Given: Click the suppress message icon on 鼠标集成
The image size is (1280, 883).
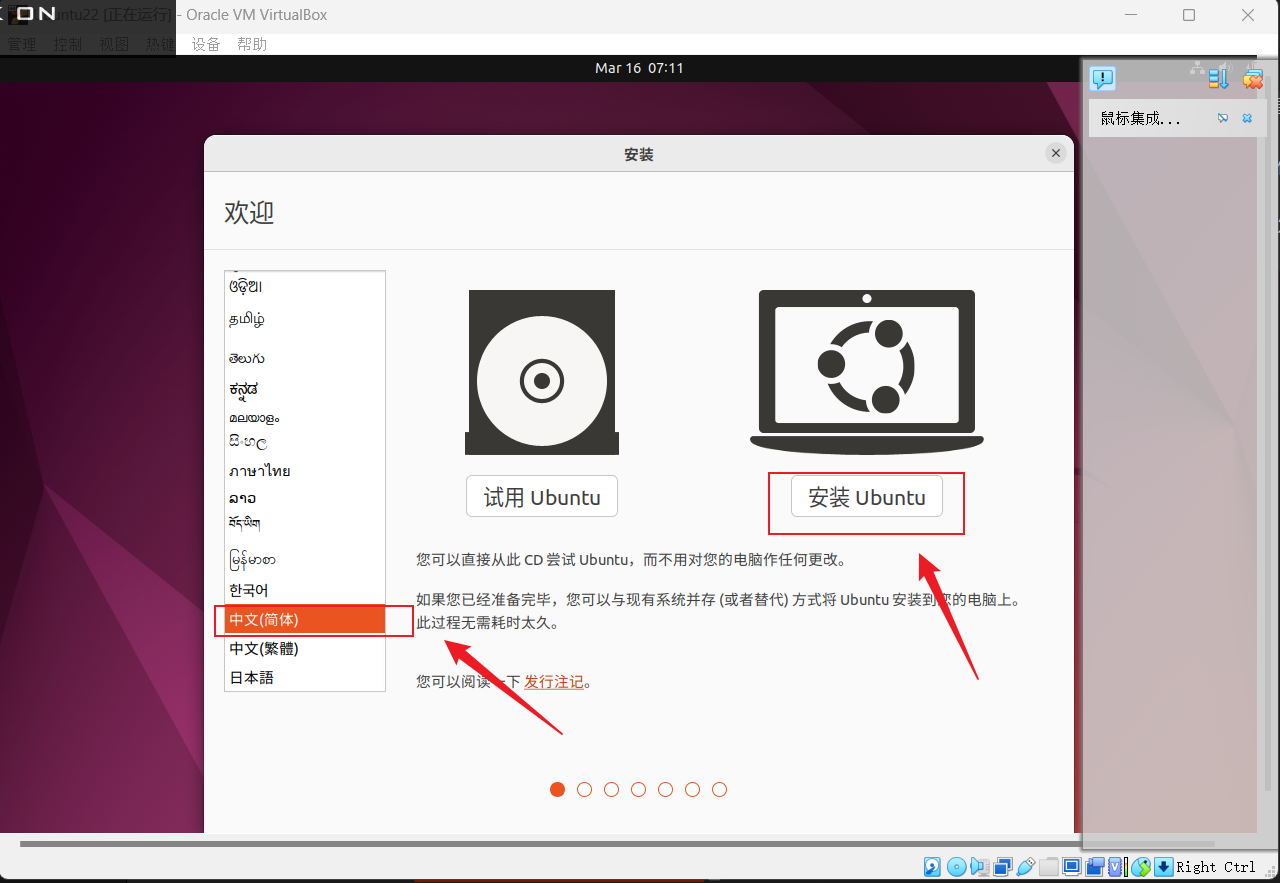Looking at the screenshot, I should click(x=1222, y=118).
